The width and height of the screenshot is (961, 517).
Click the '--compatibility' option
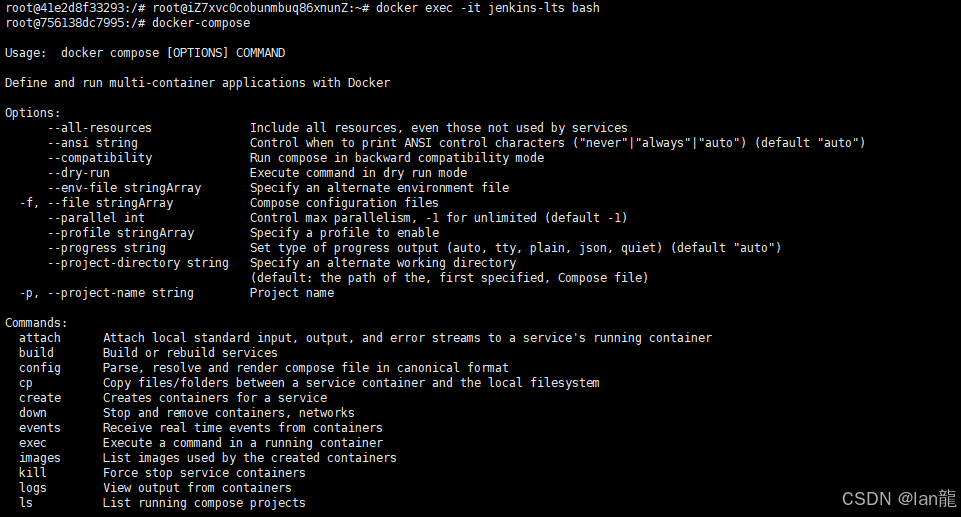click(x=100, y=158)
